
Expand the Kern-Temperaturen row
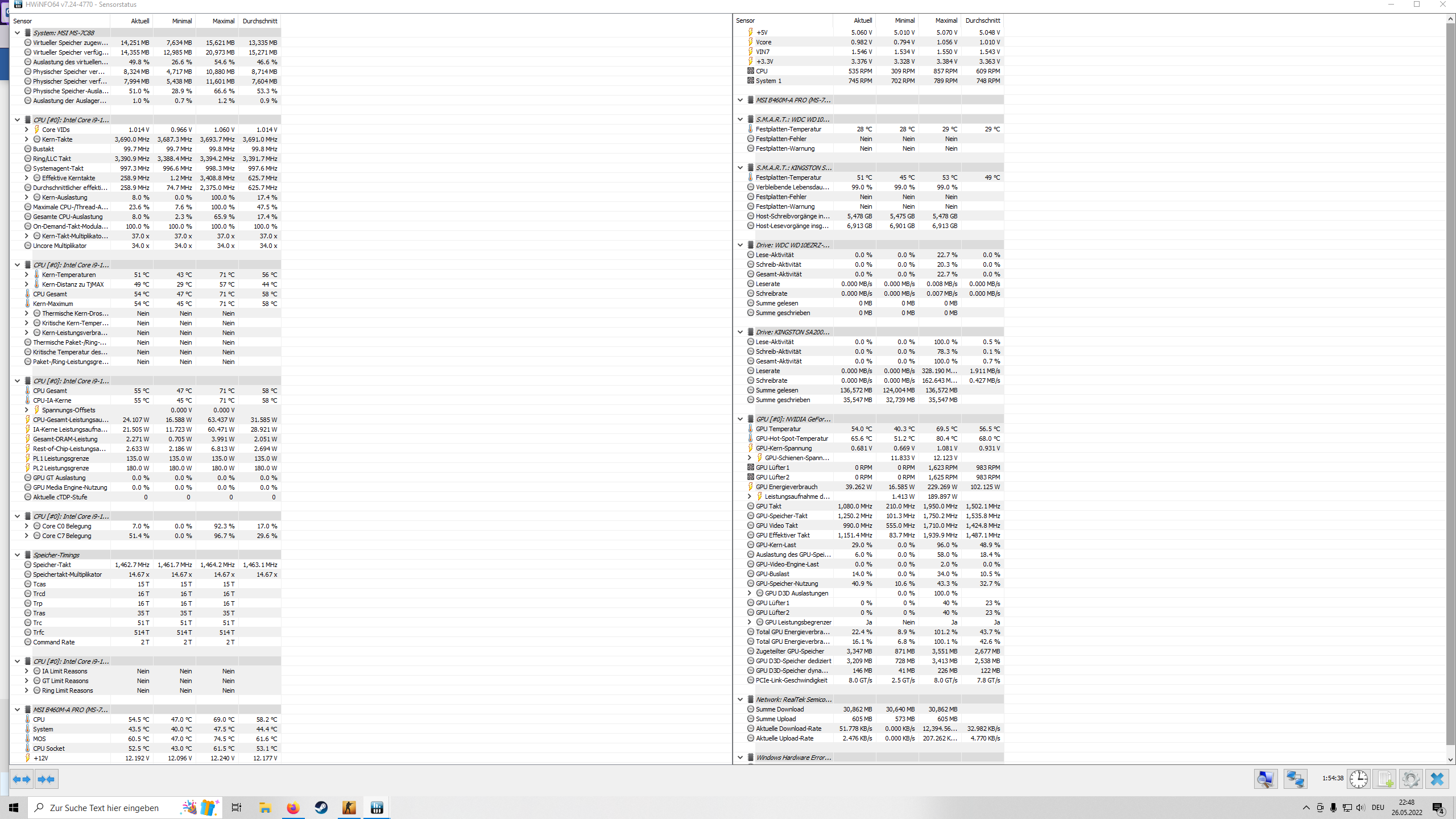coord(26,275)
